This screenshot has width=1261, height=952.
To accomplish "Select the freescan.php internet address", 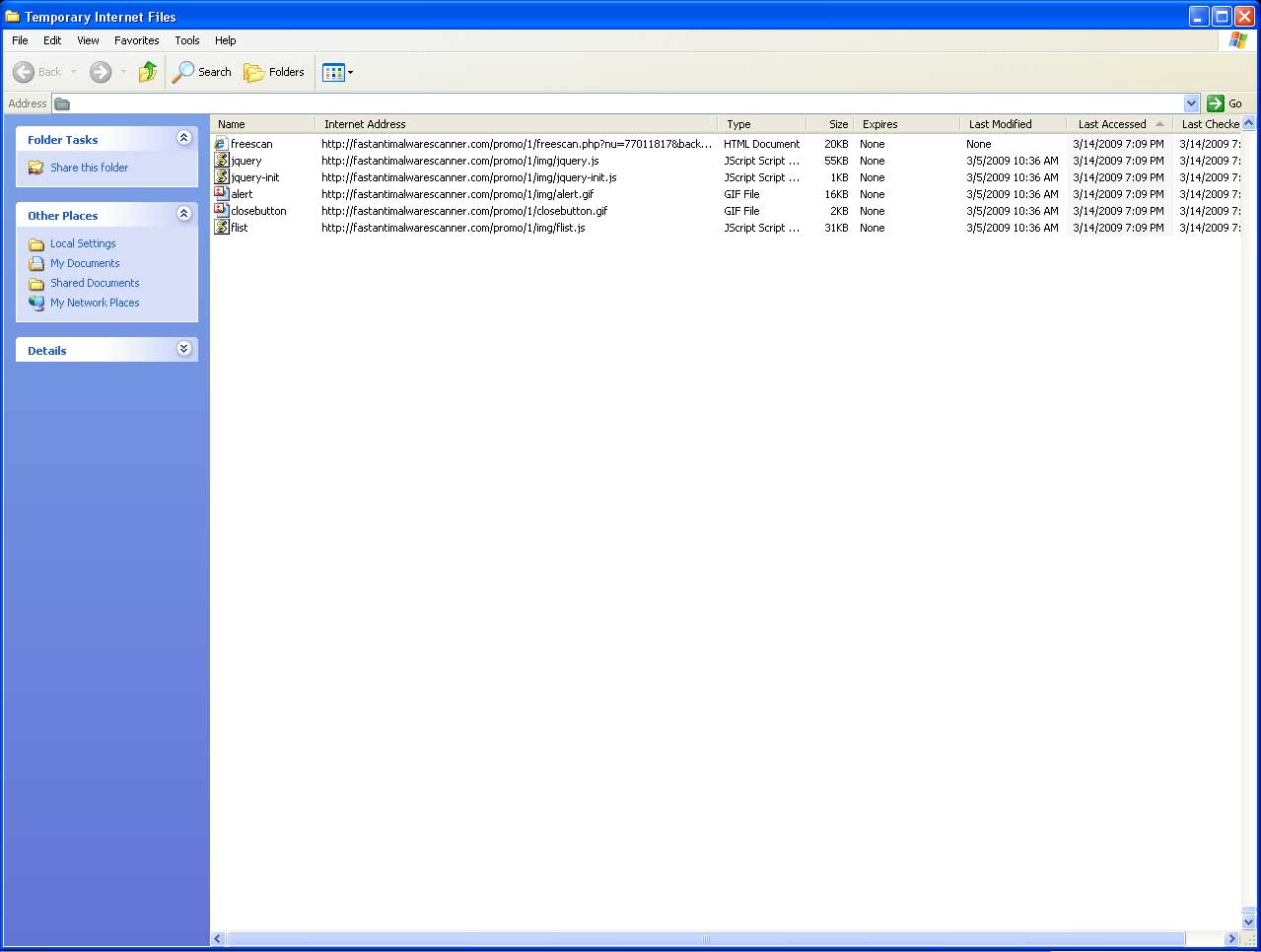I will (517, 144).
